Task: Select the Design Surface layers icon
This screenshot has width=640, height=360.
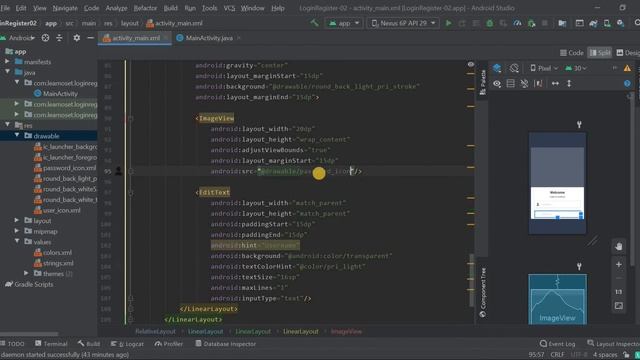Action: (x=497, y=68)
